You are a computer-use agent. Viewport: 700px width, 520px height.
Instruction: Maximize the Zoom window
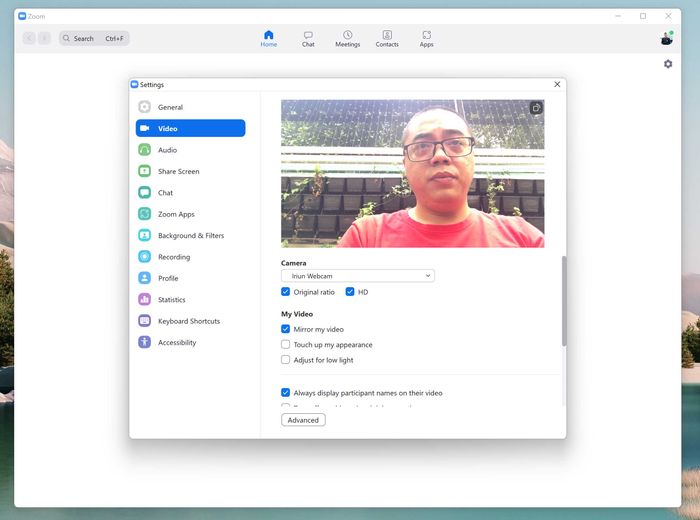[x=643, y=16]
